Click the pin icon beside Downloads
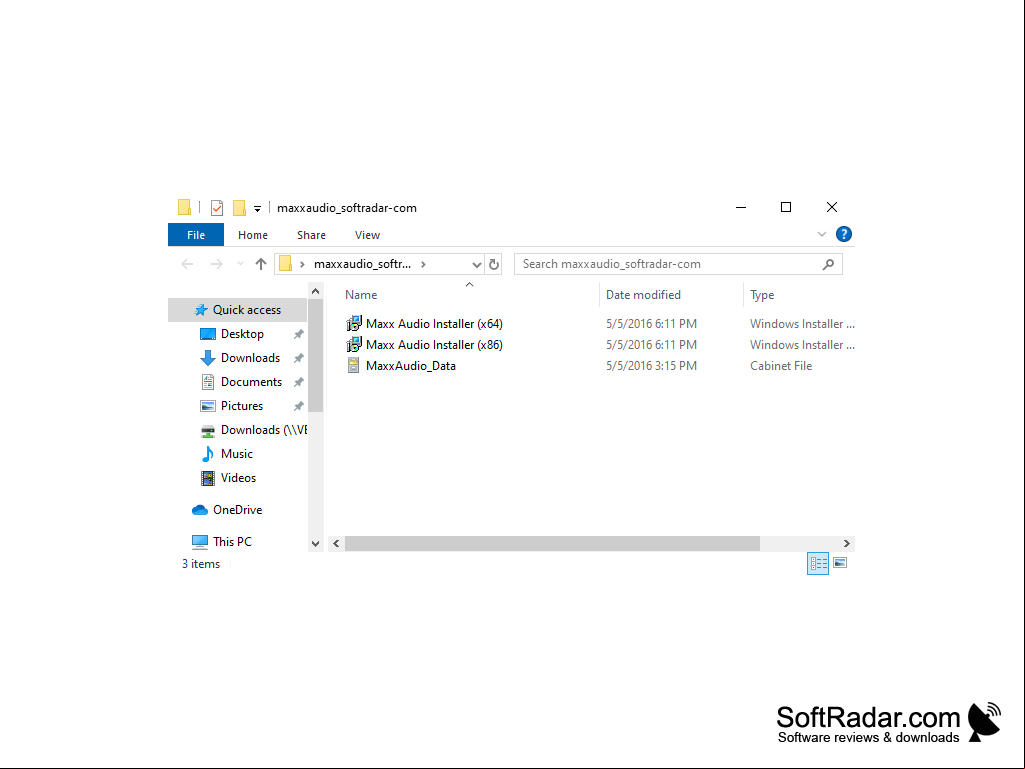 click(x=299, y=358)
